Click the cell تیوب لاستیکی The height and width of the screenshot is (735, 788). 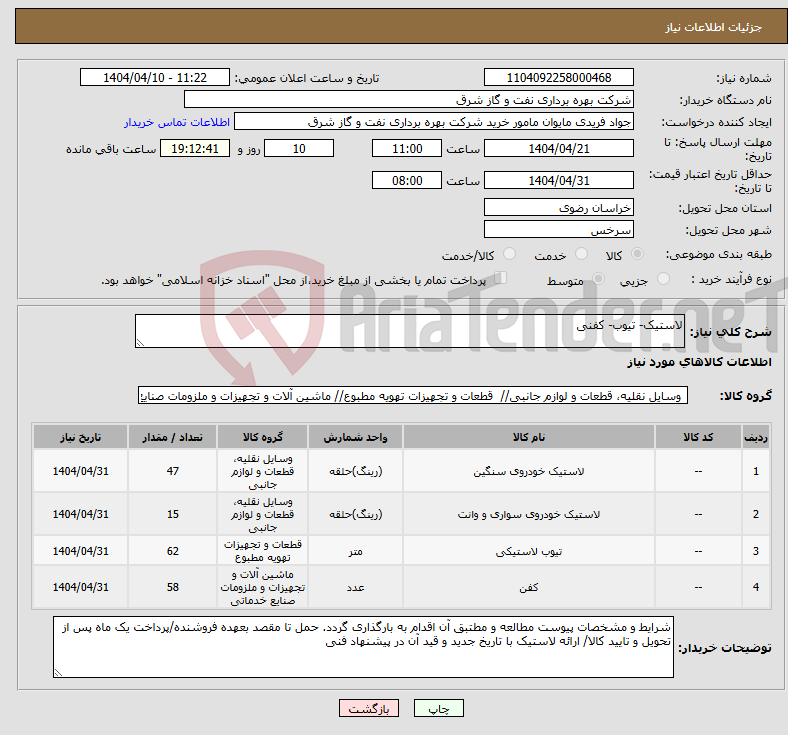[x=529, y=551]
